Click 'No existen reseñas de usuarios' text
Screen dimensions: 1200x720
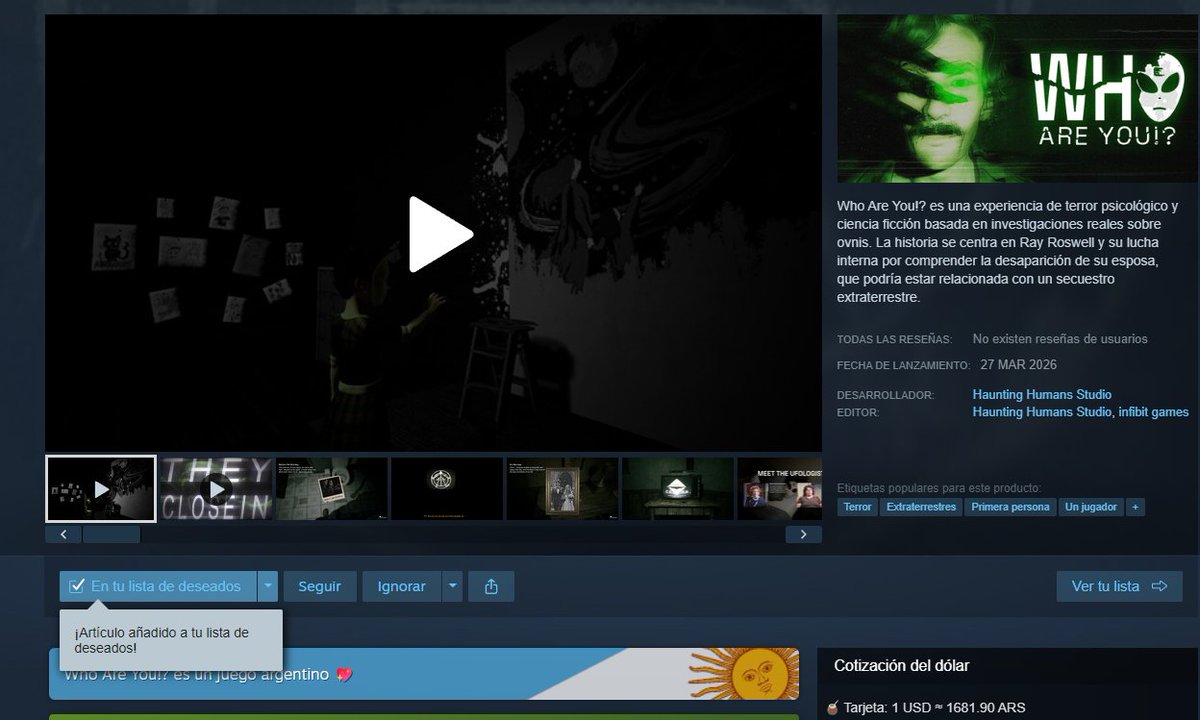tap(1060, 339)
